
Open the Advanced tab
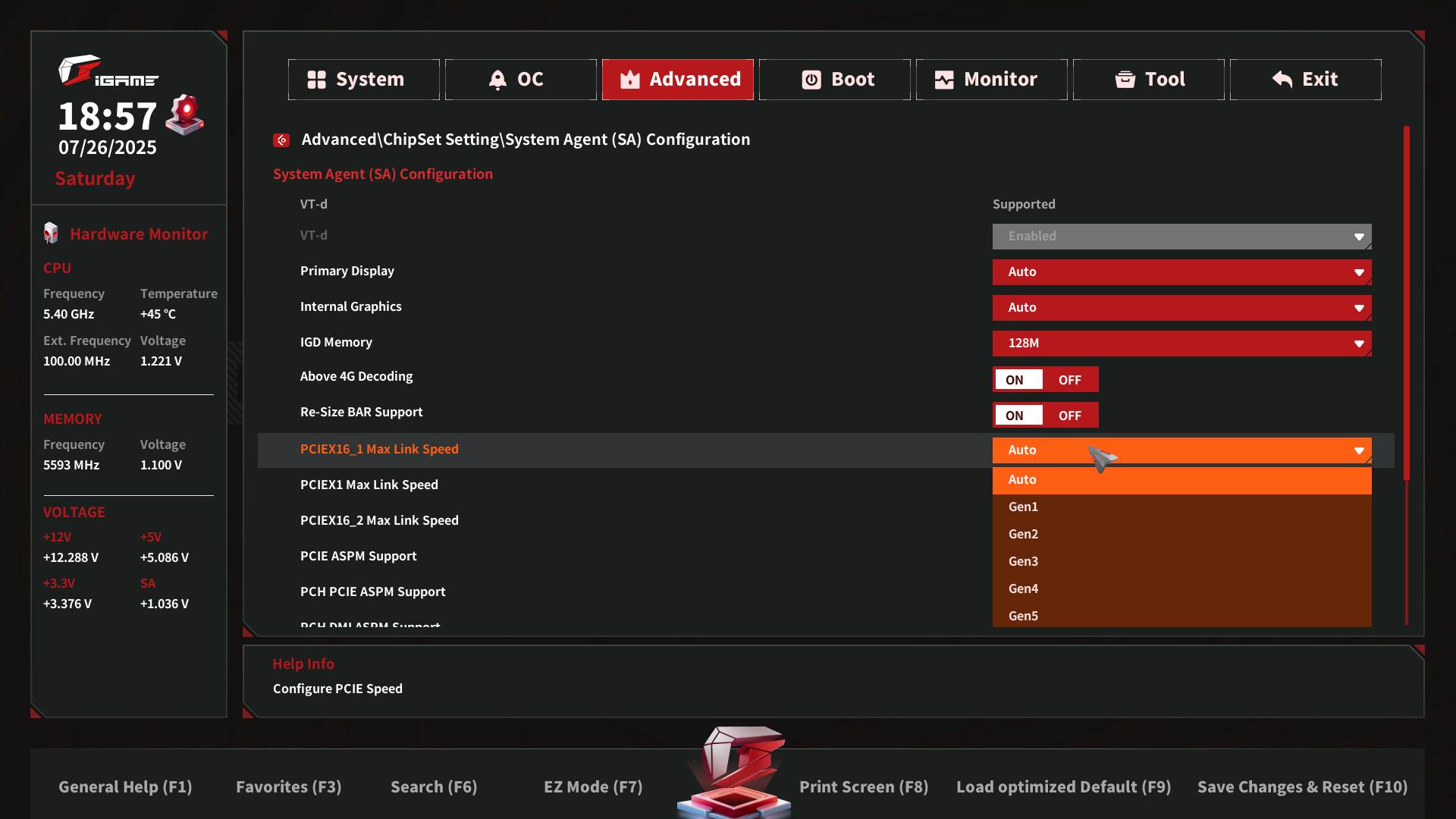click(677, 80)
